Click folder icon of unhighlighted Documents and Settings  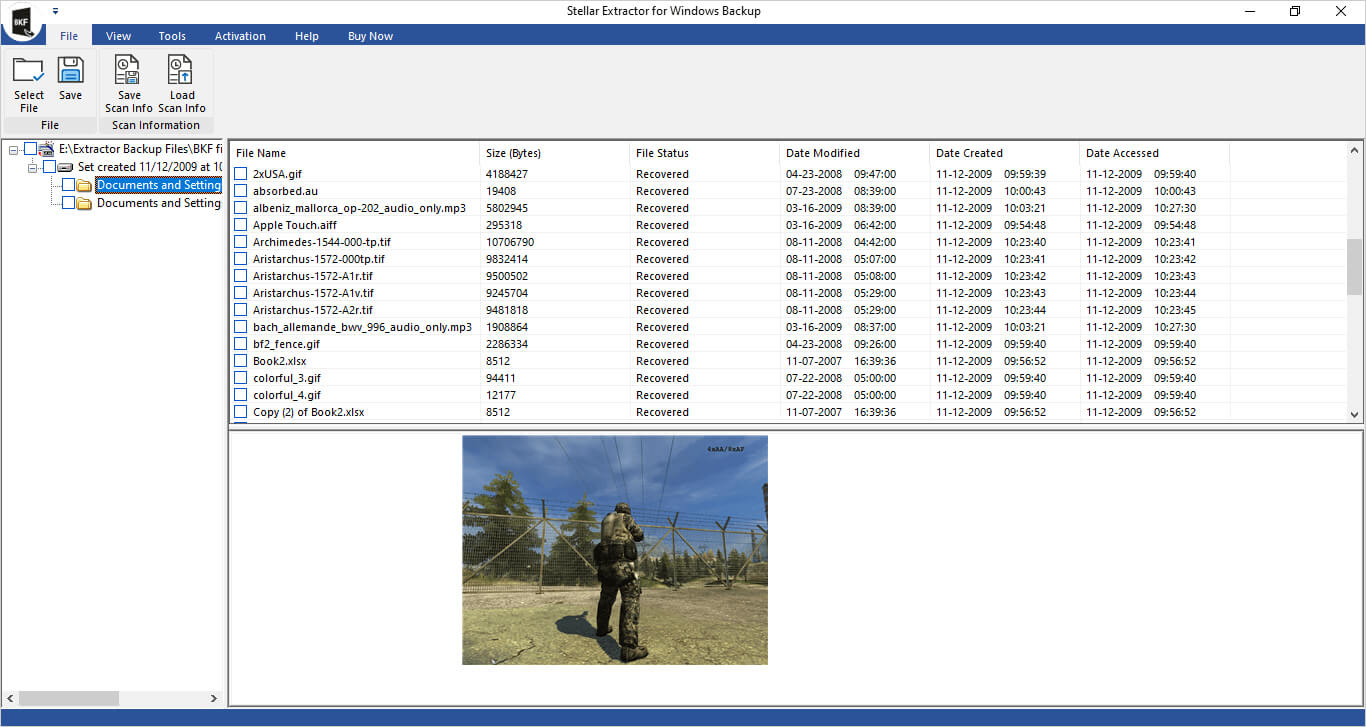pos(84,203)
